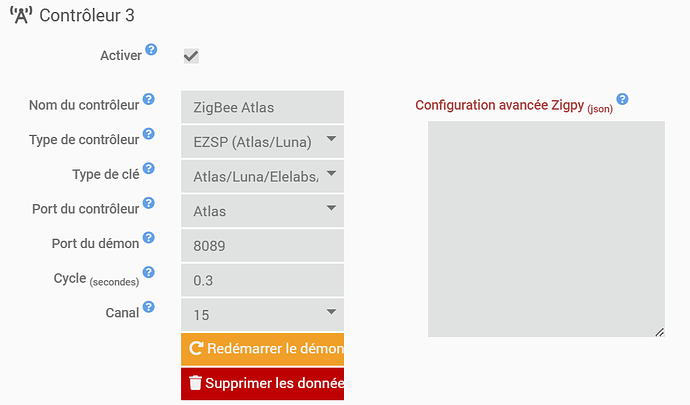This screenshot has width=690, height=405.
Task: Click help icon beside Nom du contrôleur
Action: click(149, 100)
